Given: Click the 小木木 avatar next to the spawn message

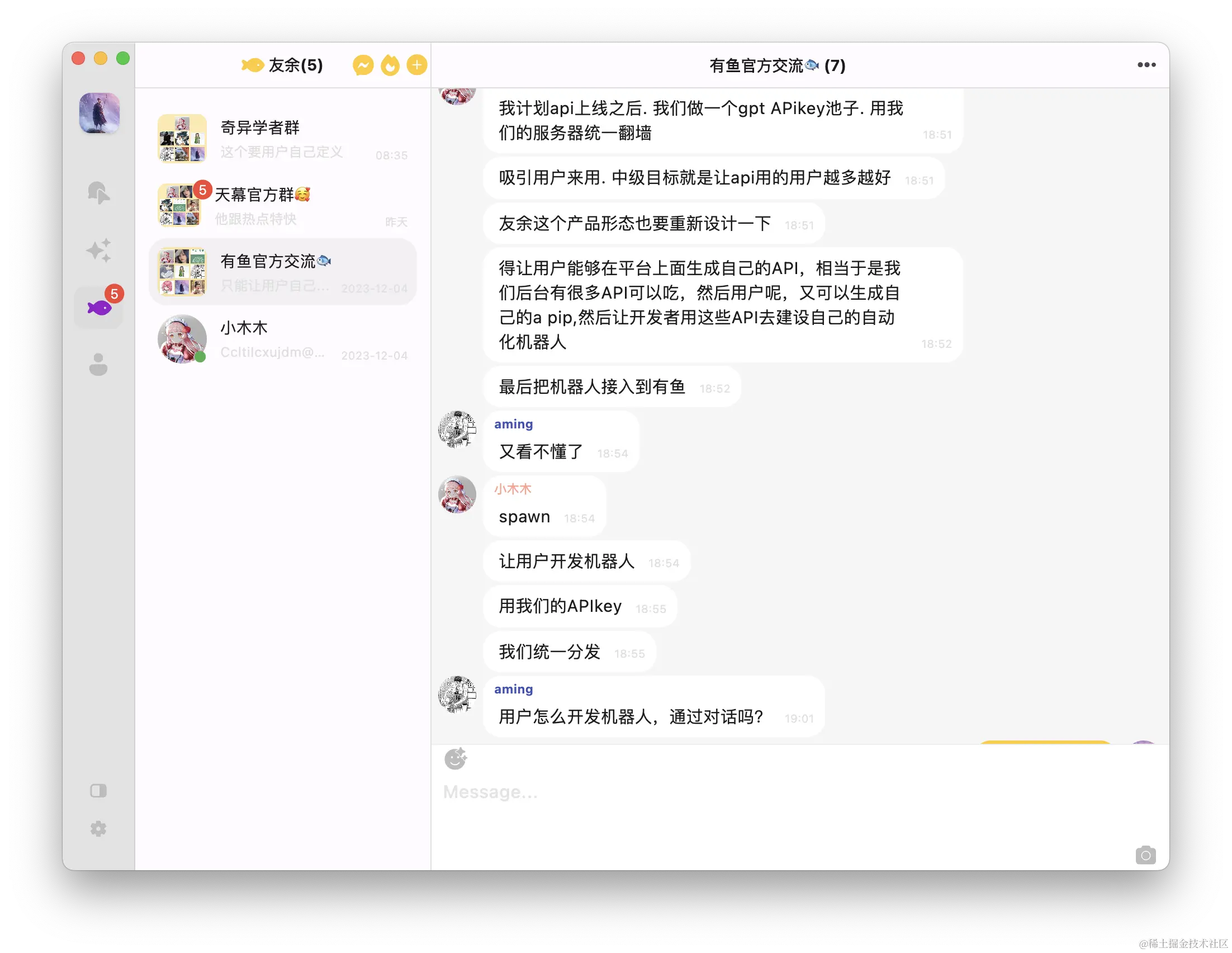Looking at the screenshot, I should [x=457, y=495].
